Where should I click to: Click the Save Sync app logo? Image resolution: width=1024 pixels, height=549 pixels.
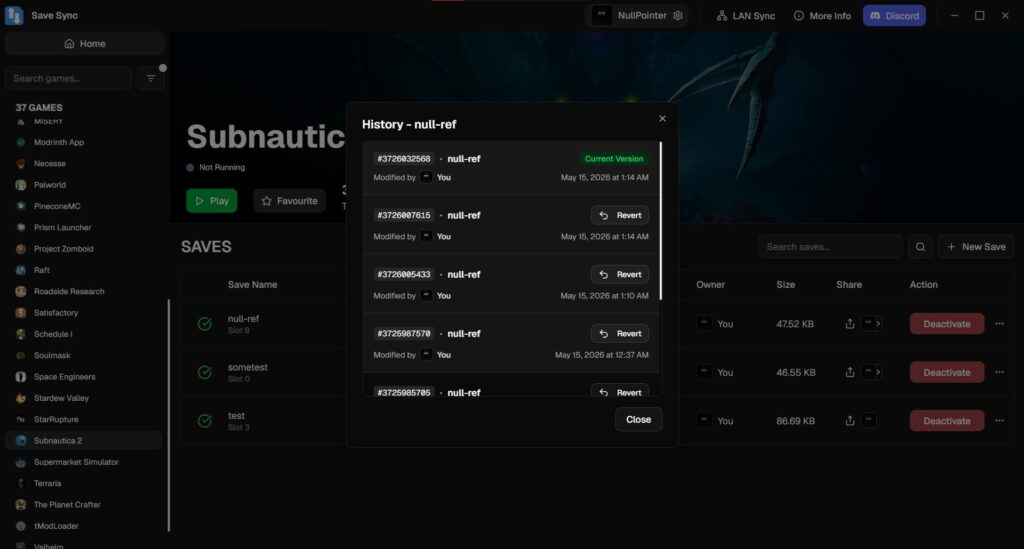pyautogui.click(x=14, y=15)
